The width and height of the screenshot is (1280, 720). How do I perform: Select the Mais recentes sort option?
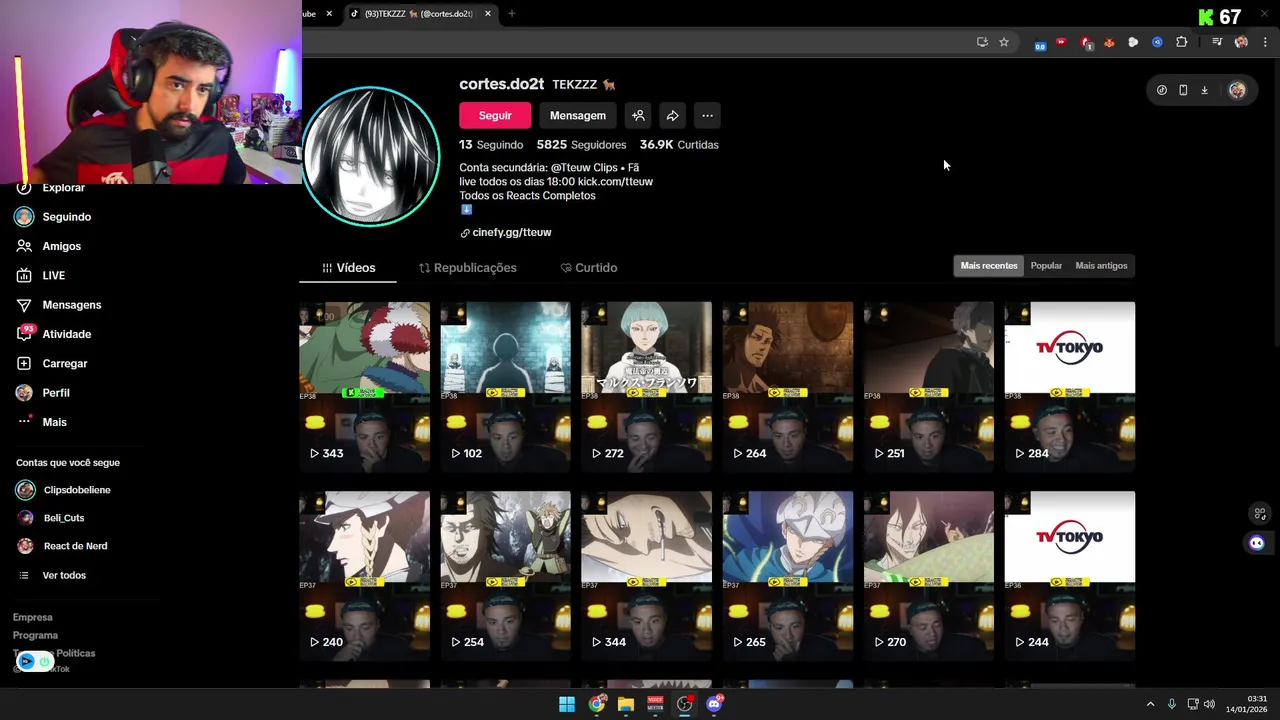989,266
